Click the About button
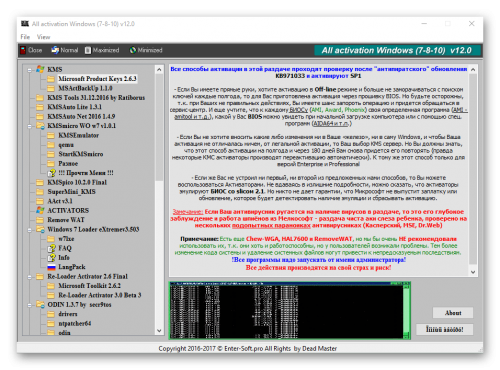 click(453, 313)
